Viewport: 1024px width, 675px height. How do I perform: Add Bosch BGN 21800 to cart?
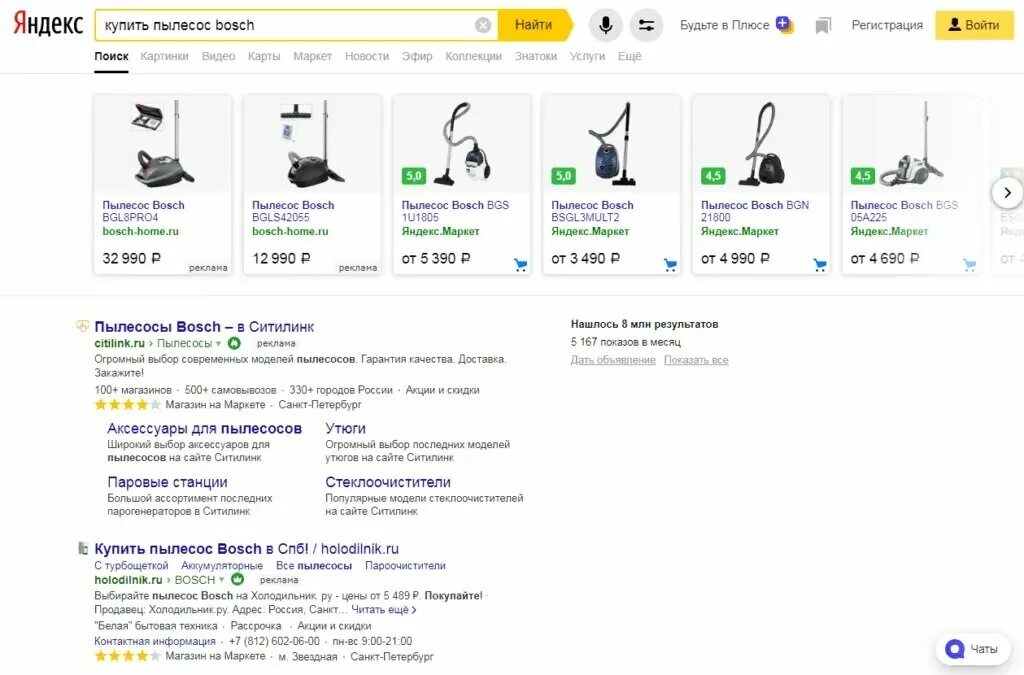[x=820, y=264]
